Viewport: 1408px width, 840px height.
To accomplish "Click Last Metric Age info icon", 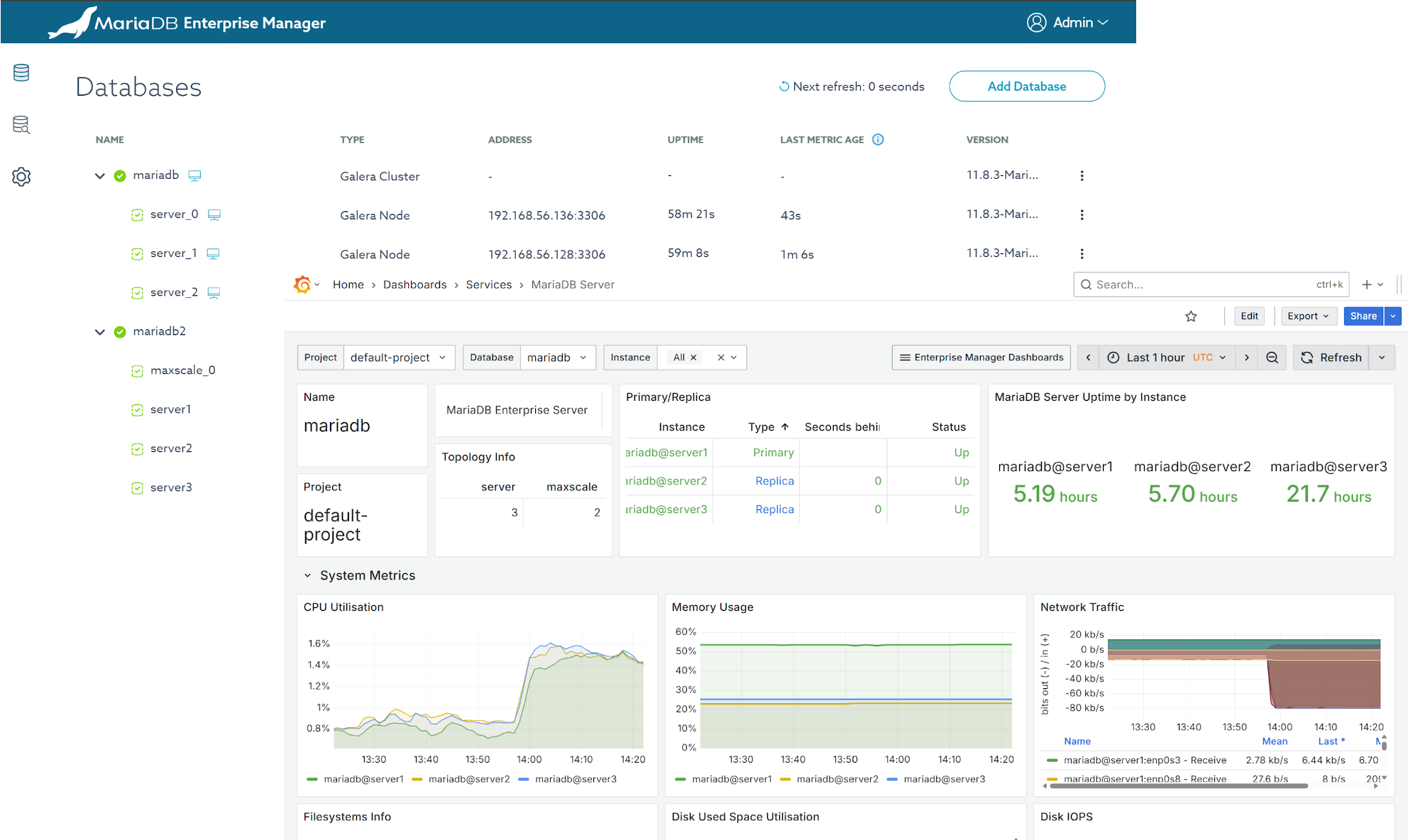I will coord(878,140).
